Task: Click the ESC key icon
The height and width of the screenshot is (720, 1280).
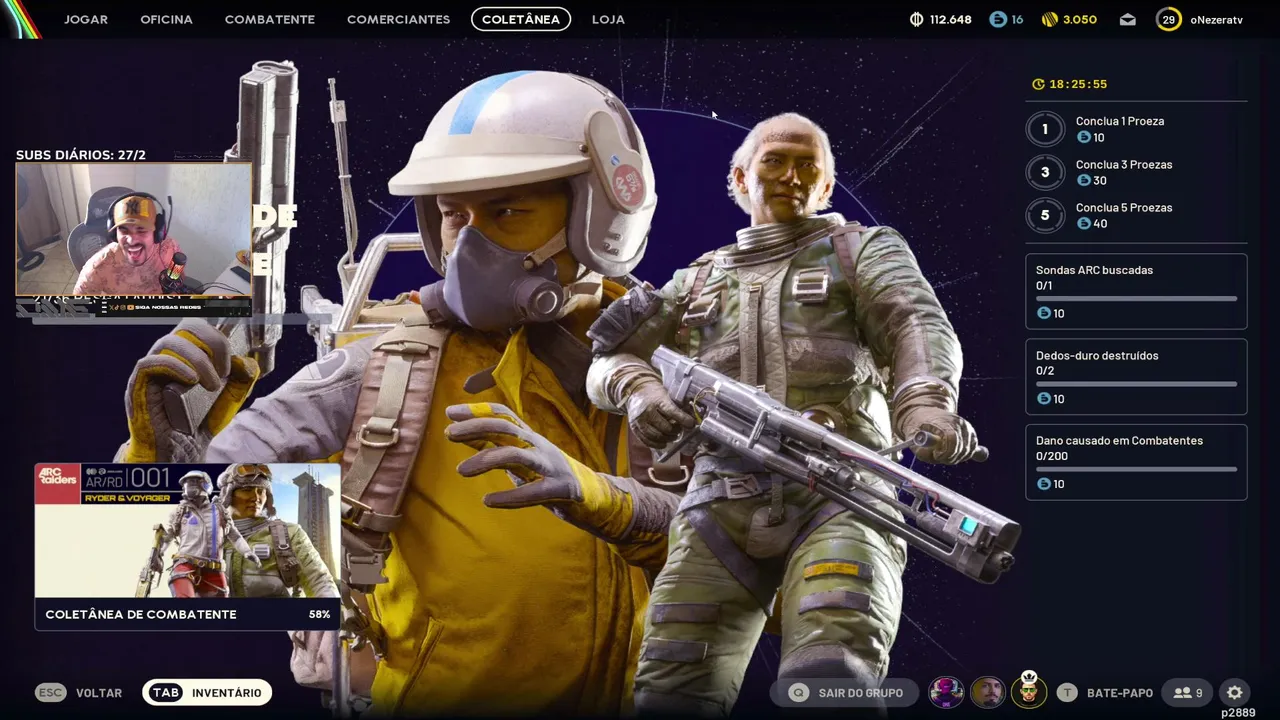Action: 50,692
